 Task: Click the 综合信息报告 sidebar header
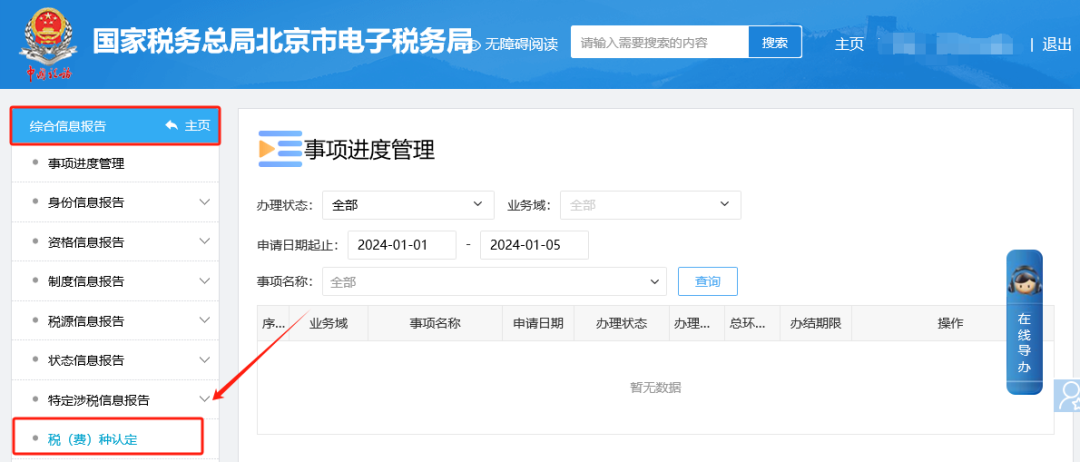click(115, 125)
